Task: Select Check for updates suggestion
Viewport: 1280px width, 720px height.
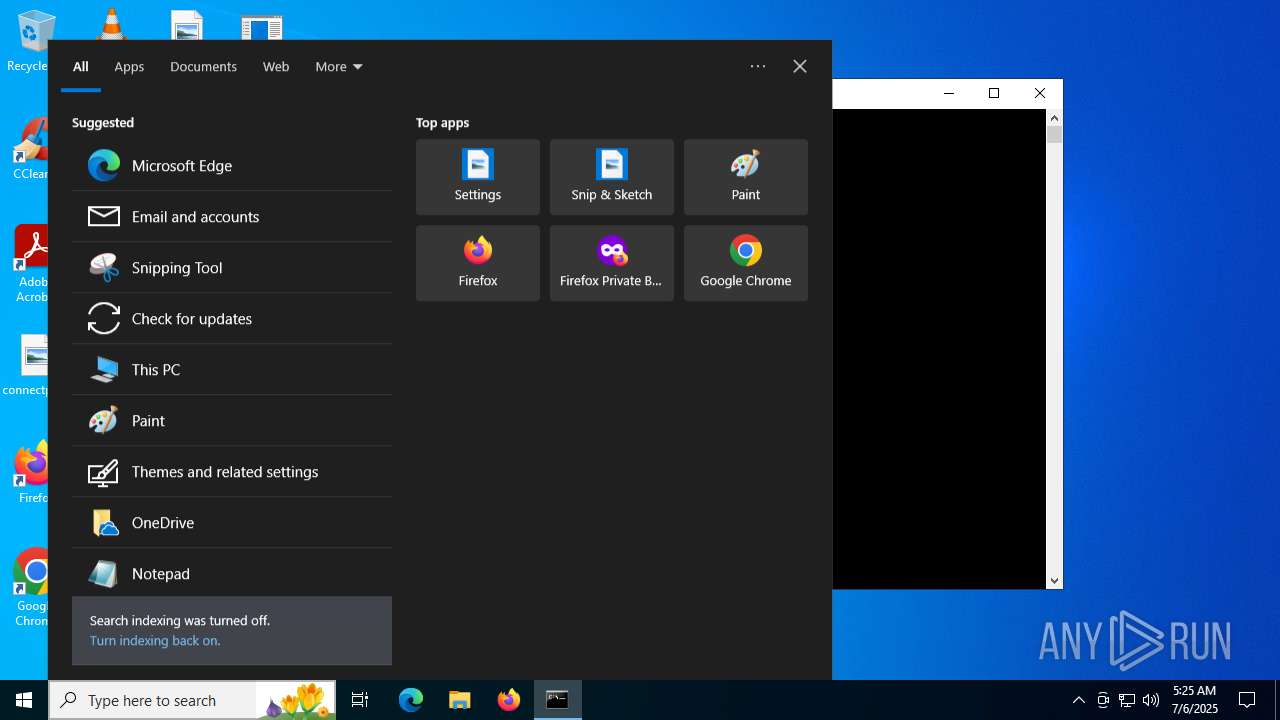Action: pyautogui.click(x=232, y=319)
